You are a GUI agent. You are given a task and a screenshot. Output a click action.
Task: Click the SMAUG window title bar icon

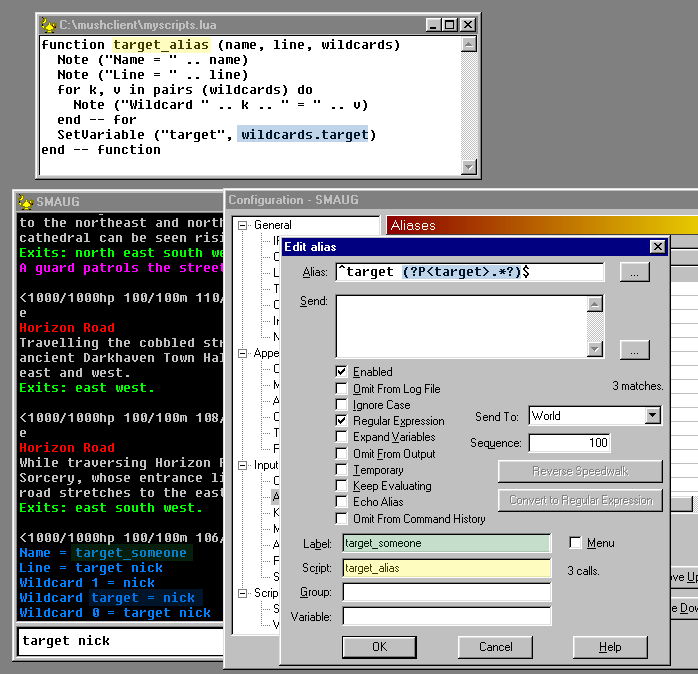pyautogui.click(x=24, y=200)
